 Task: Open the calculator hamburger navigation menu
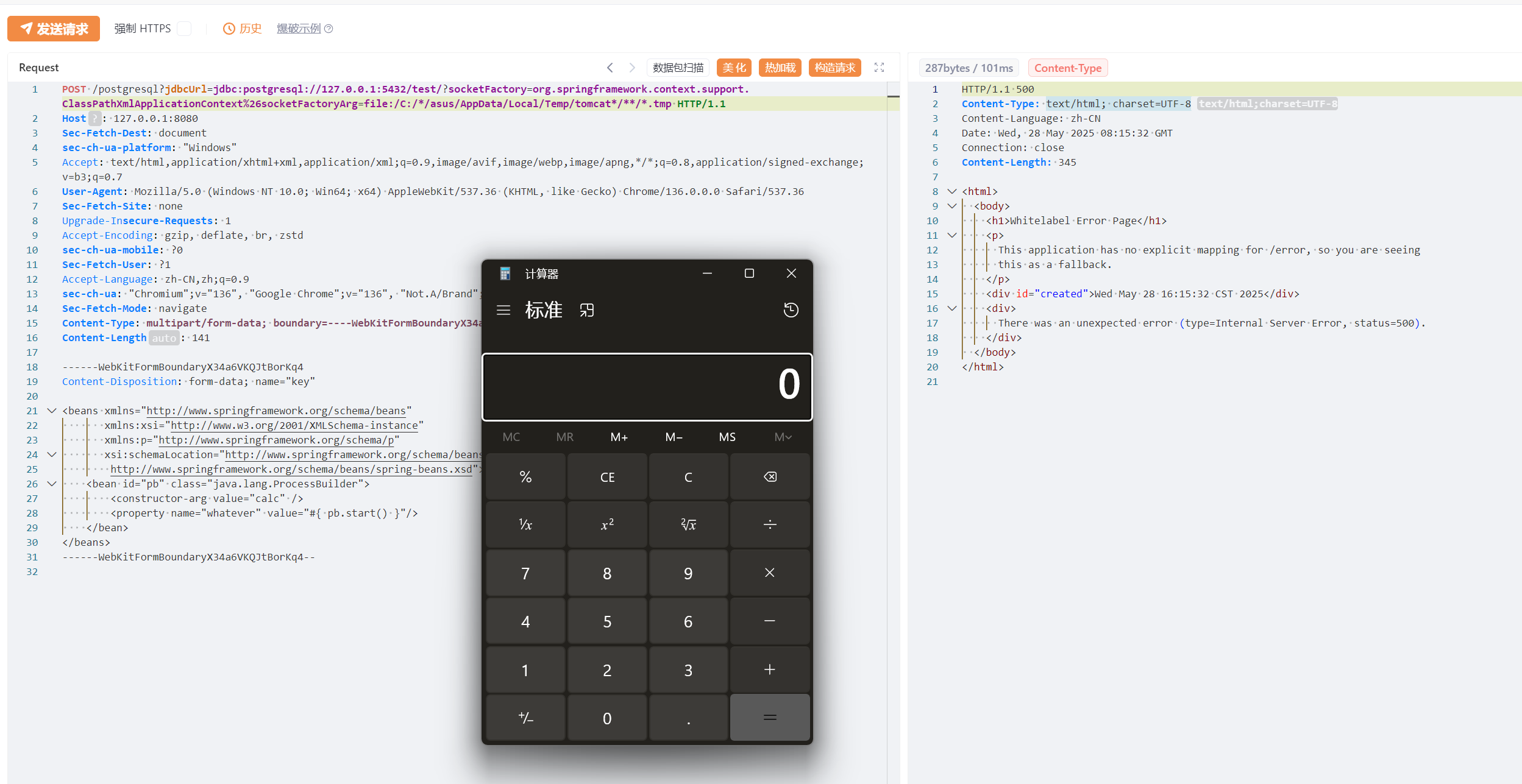click(503, 310)
